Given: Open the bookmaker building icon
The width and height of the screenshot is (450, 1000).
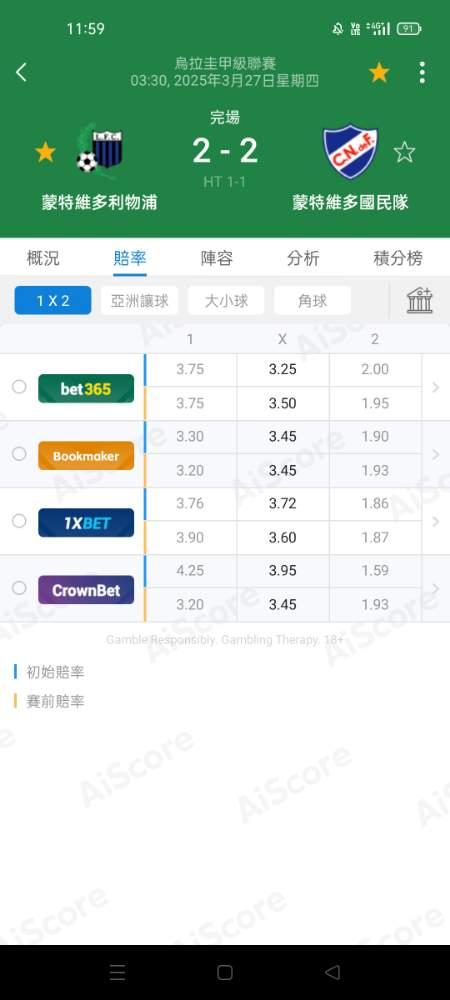Looking at the screenshot, I should click(420, 300).
